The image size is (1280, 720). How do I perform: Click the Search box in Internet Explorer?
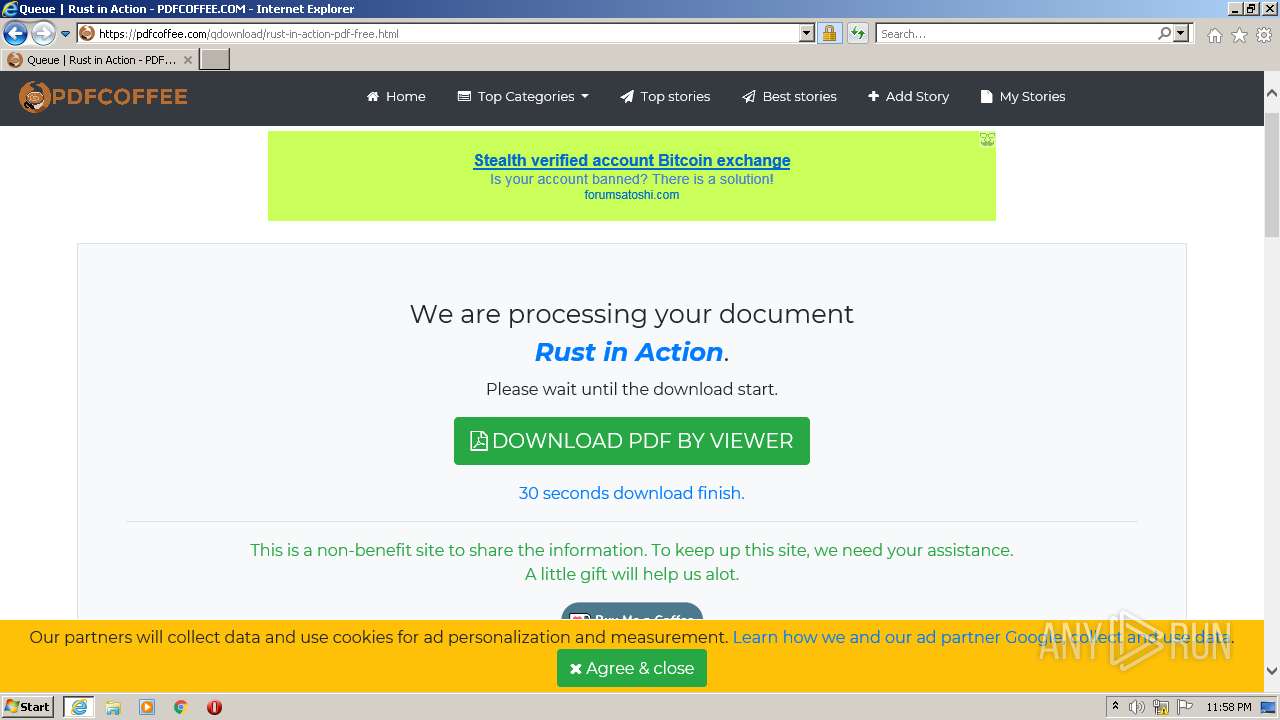click(1016, 33)
